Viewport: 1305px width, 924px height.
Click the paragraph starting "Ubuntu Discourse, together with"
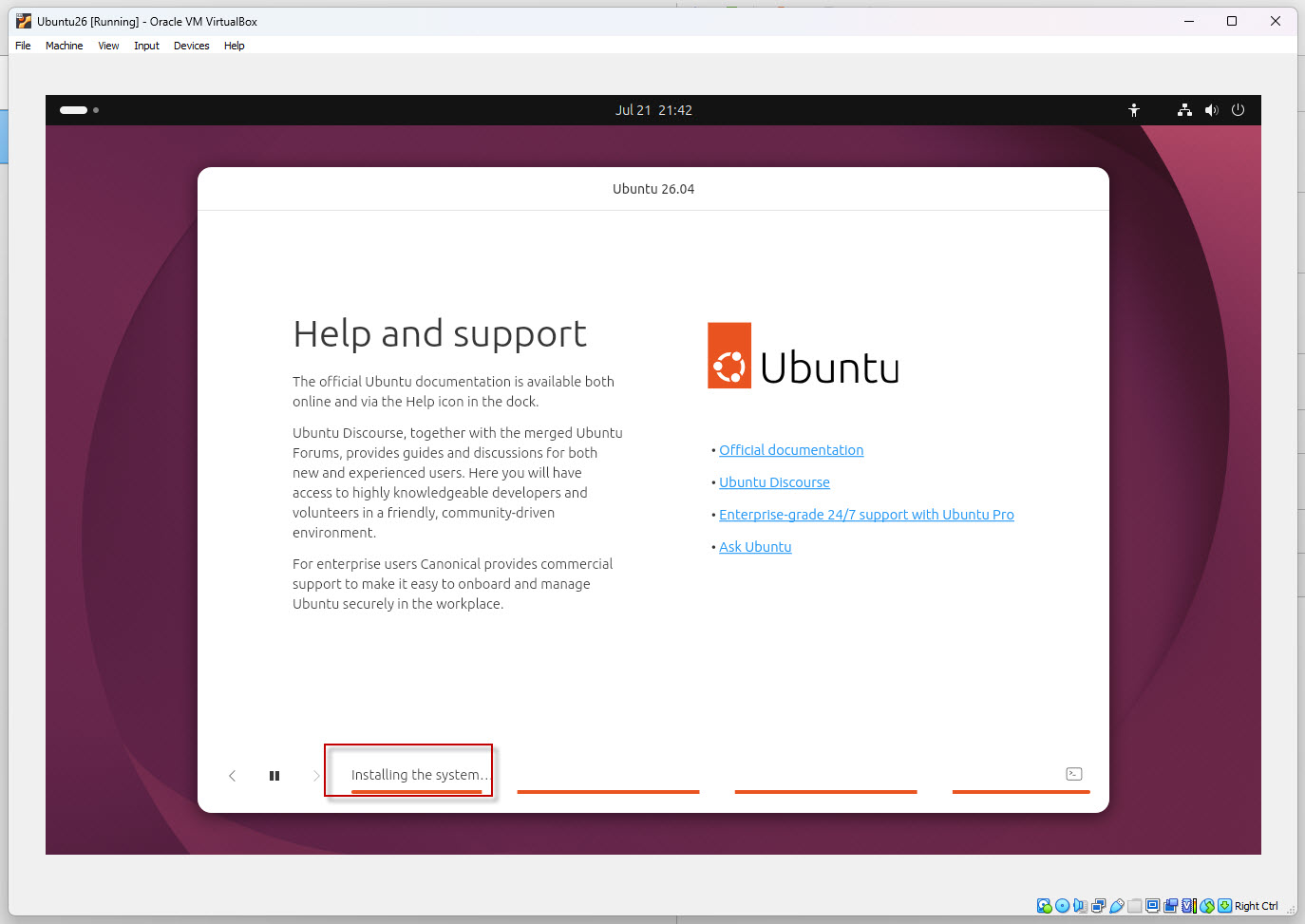458,482
